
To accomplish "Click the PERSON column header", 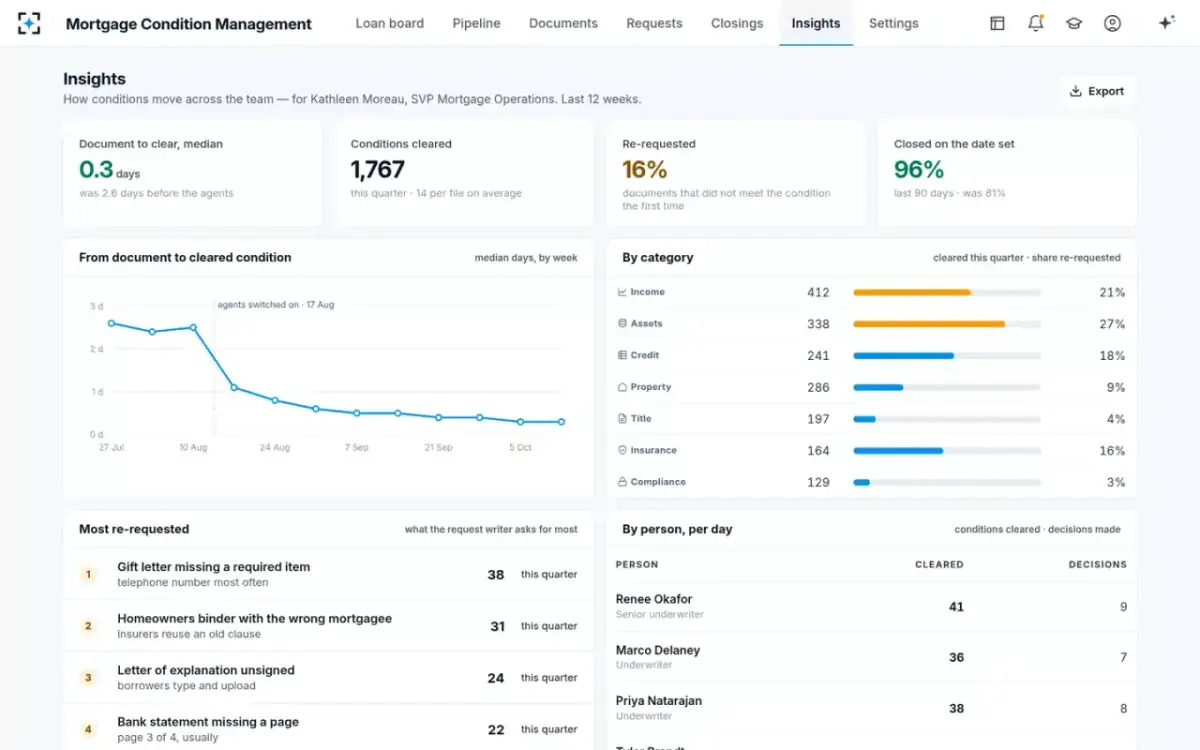I will coord(637,565).
